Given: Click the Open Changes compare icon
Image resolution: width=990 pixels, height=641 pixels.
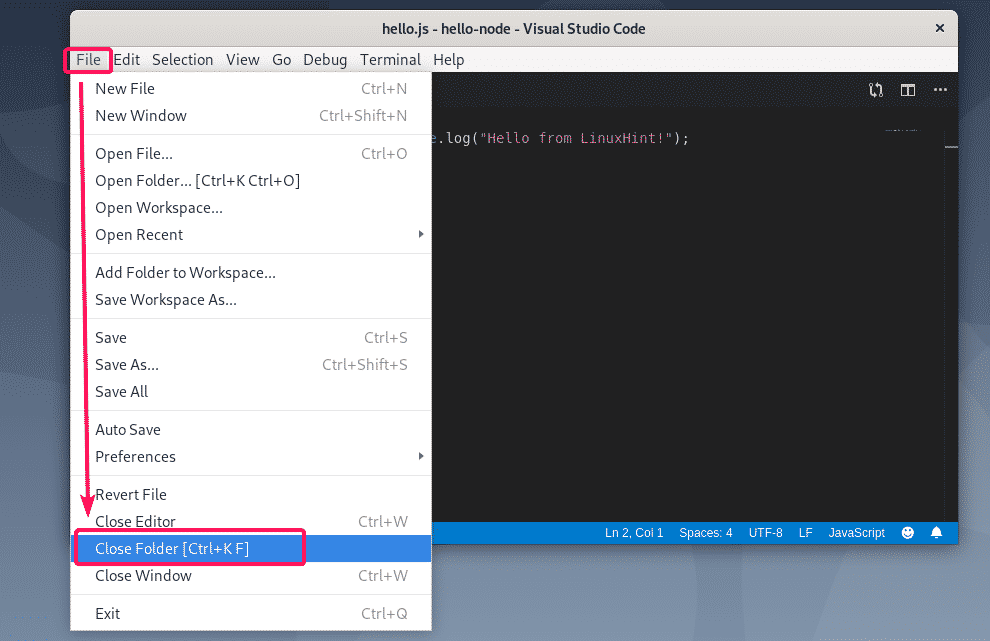Looking at the screenshot, I should [x=876, y=90].
